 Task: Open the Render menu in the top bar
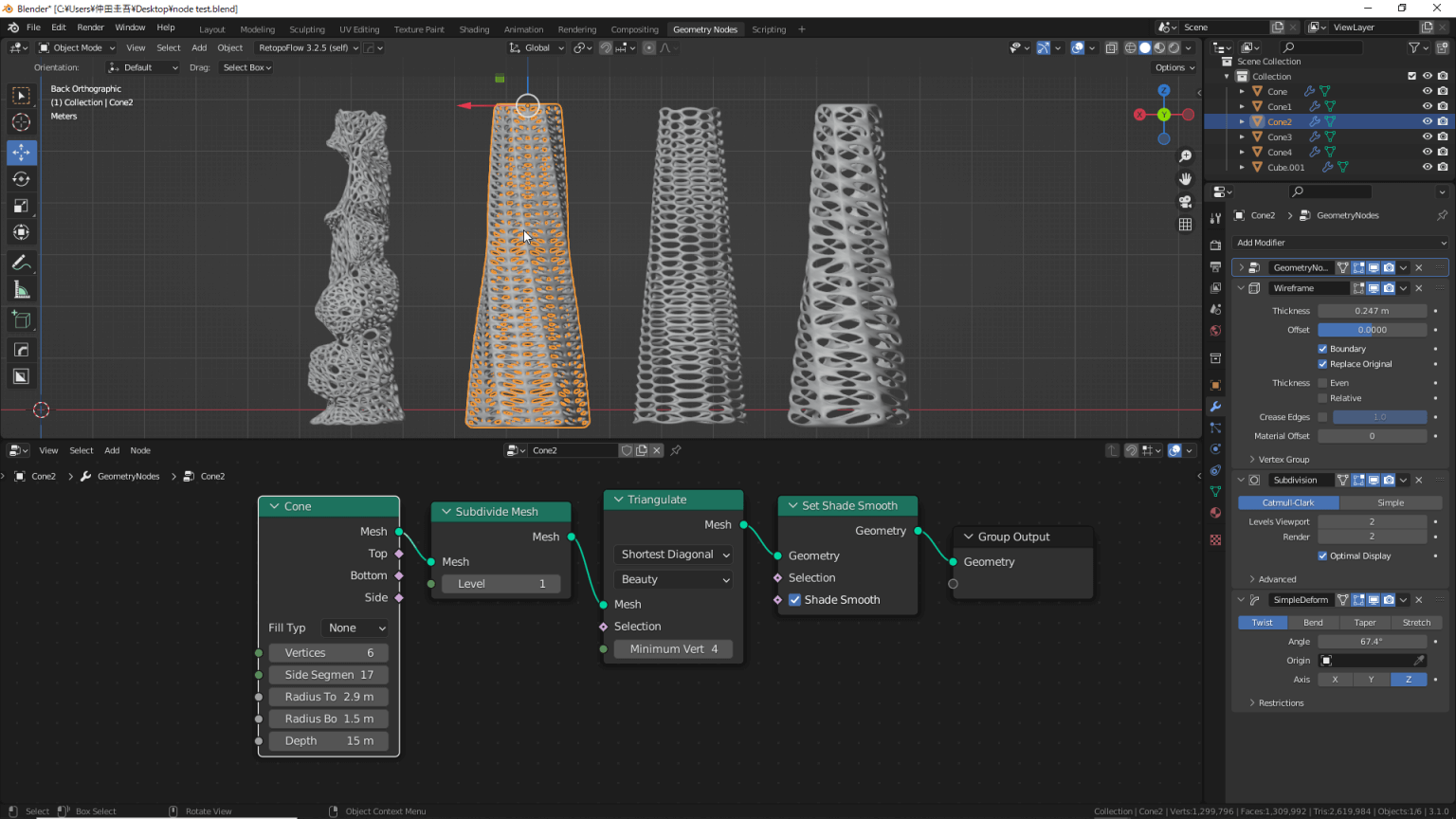(90, 27)
